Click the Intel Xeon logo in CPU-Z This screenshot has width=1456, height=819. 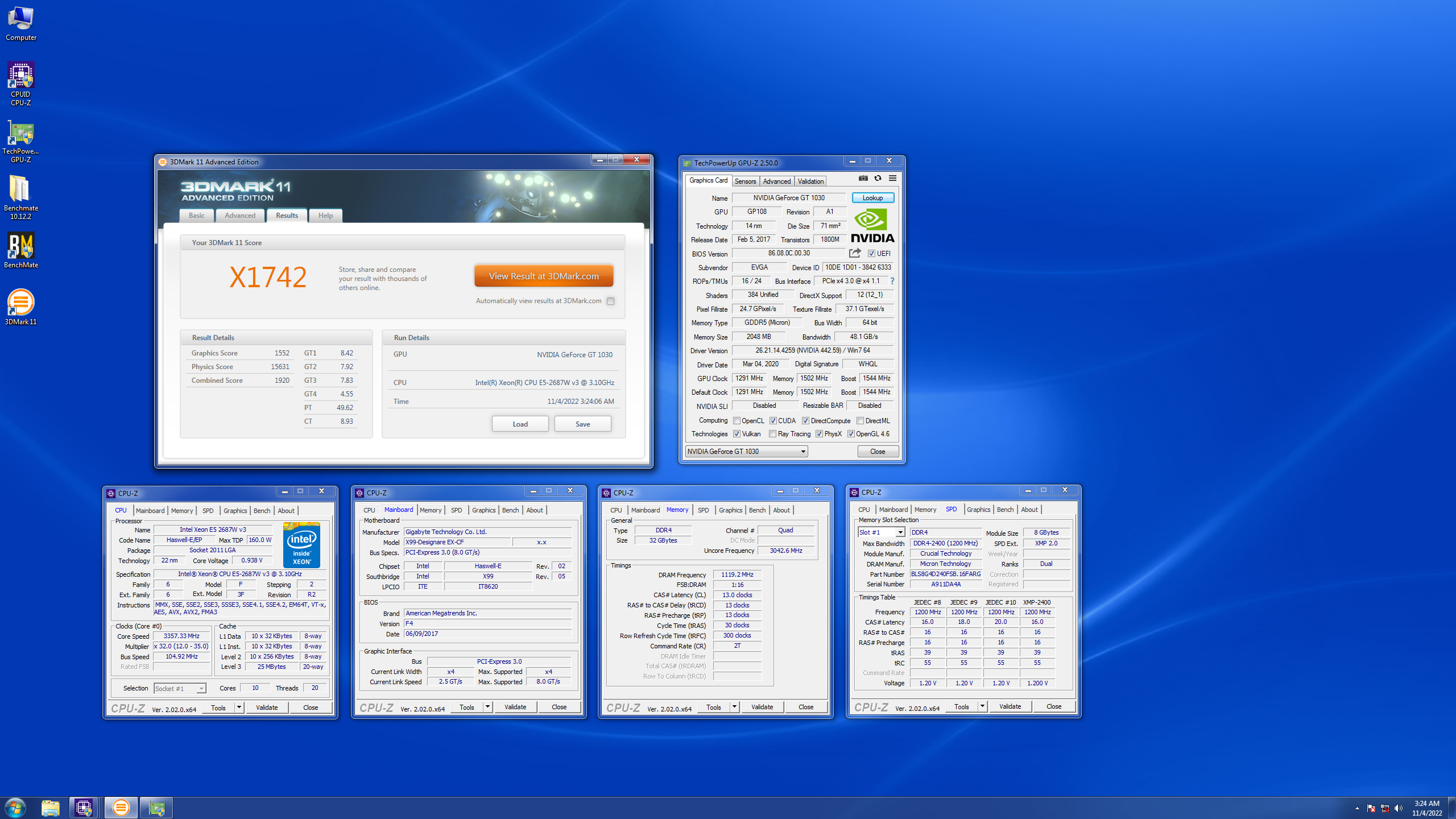coord(301,545)
